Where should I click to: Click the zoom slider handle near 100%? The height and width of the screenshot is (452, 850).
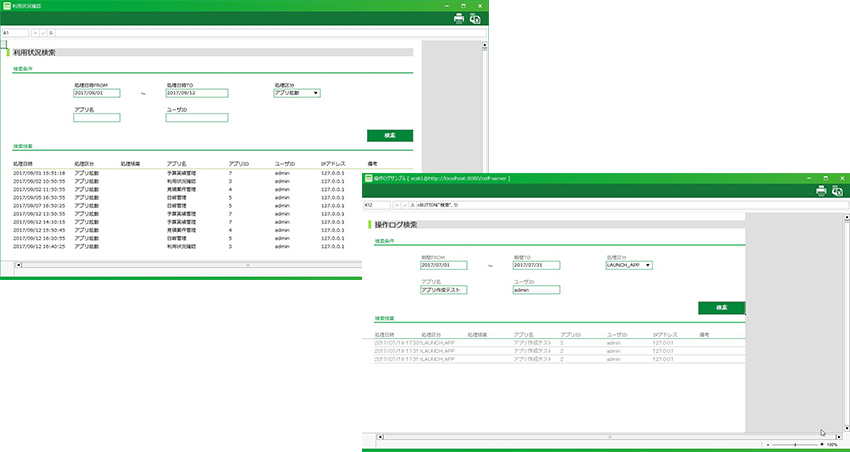point(795,444)
